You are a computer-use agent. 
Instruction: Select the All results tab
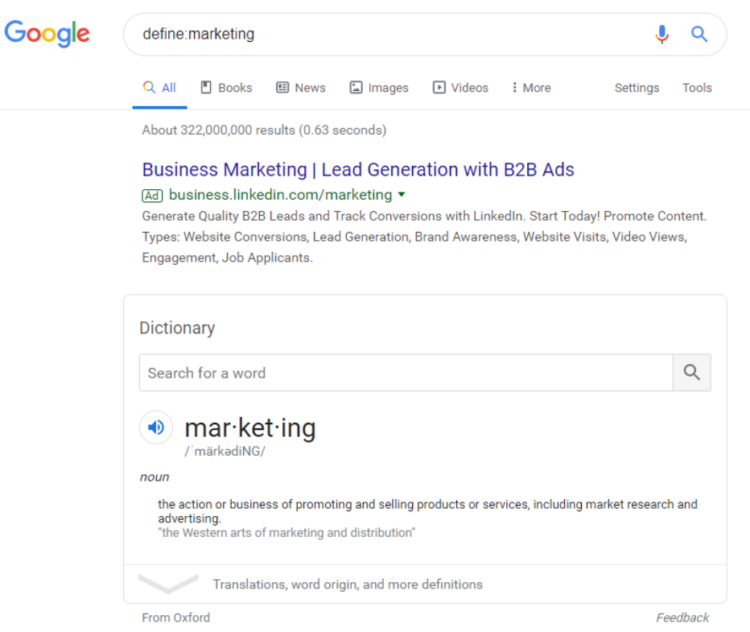click(x=160, y=88)
